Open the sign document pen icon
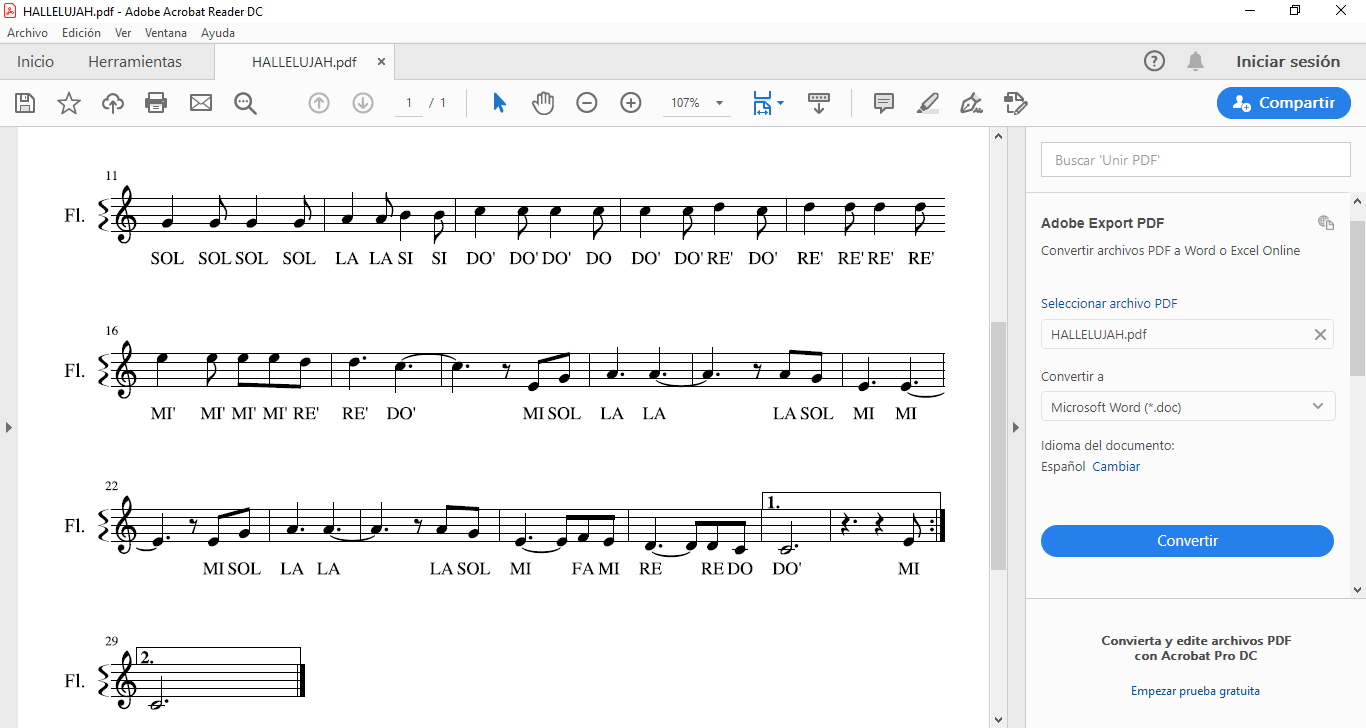The image size is (1366, 728). tap(971, 103)
